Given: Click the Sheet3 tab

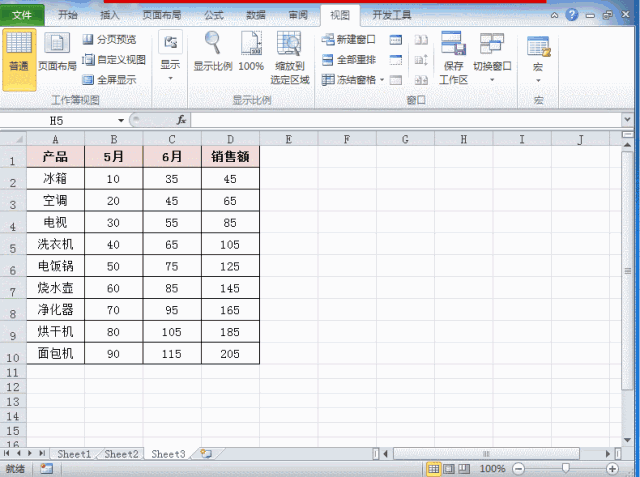Looking at the screenshot, I should coord(168,454).
